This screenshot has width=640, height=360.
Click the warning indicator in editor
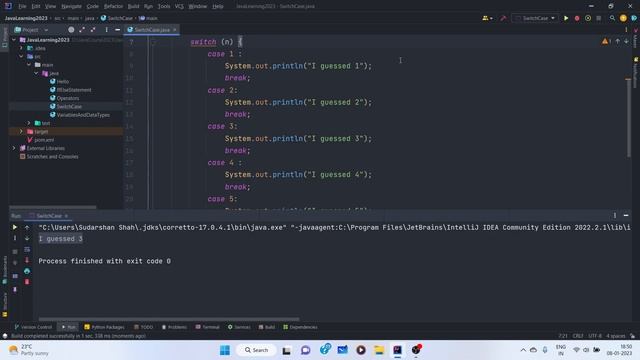[606, 41]
